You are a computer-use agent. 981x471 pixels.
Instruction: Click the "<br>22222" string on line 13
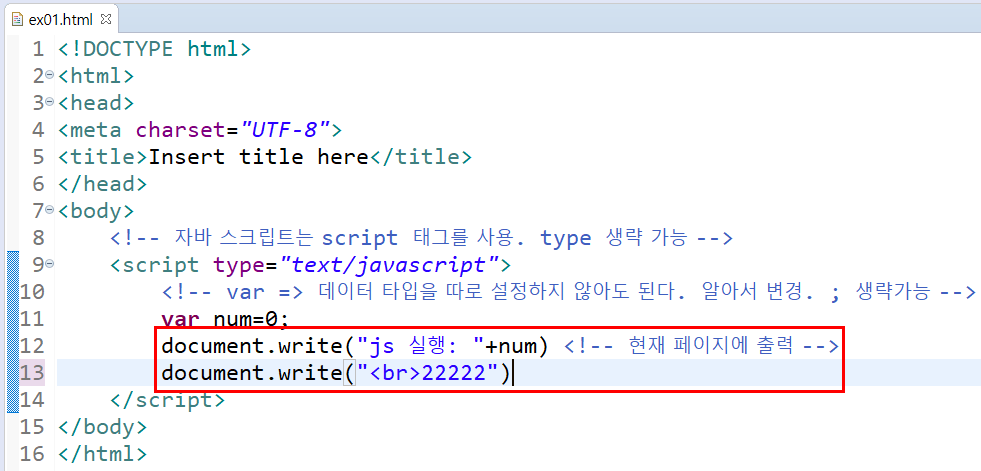tap(427, 373)
